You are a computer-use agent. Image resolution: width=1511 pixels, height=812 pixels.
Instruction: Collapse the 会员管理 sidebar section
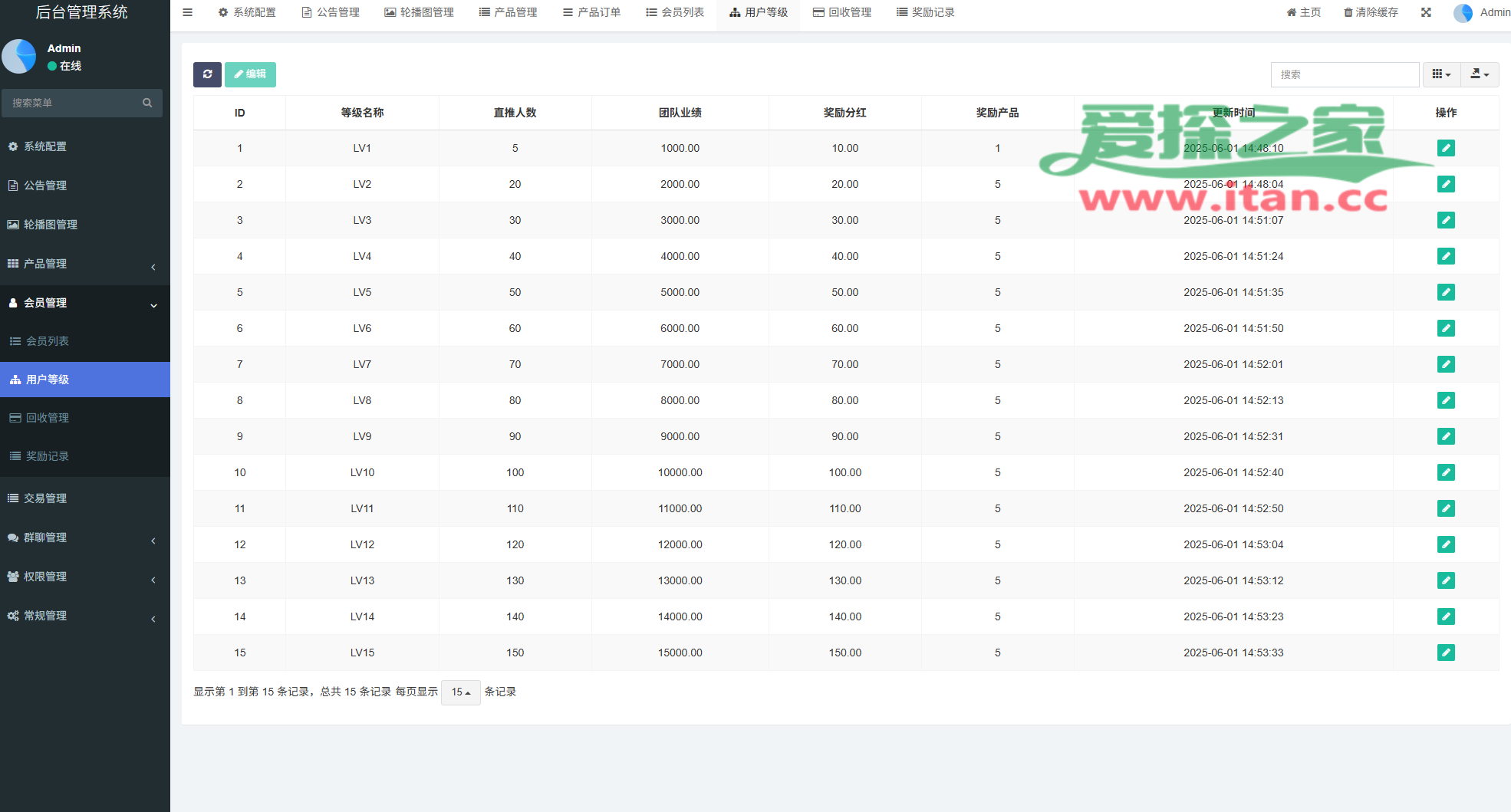click(x=84, y=303)
